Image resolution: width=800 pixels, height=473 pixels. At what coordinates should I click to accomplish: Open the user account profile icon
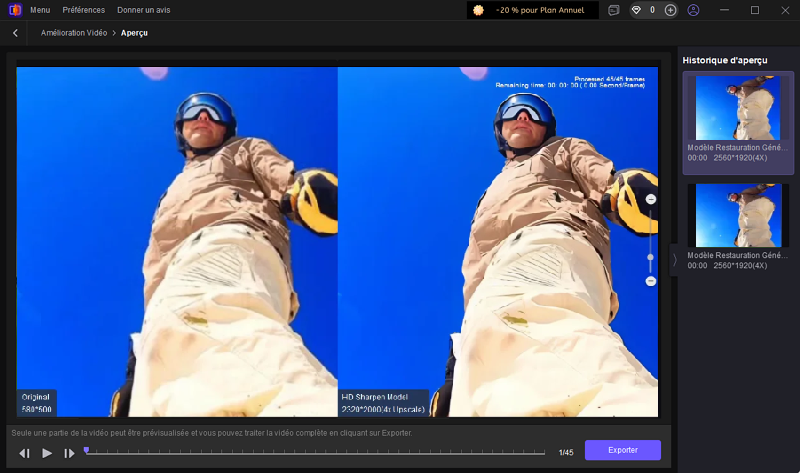coord(694,10)
